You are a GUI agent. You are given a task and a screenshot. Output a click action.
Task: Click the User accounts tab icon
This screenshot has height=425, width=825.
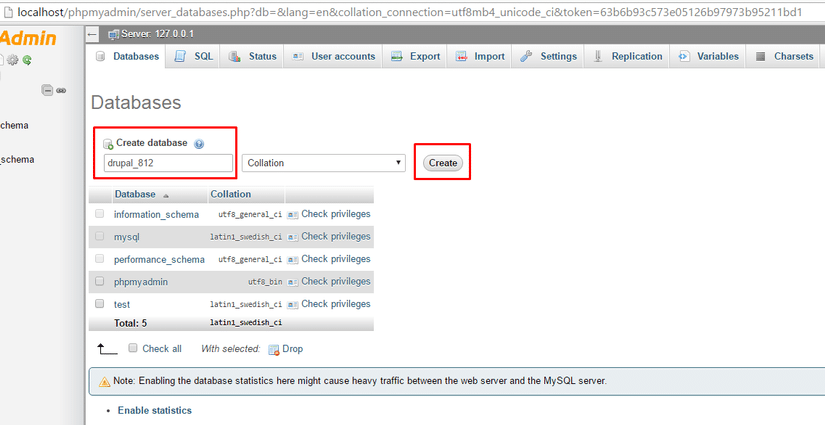(298, 56)
